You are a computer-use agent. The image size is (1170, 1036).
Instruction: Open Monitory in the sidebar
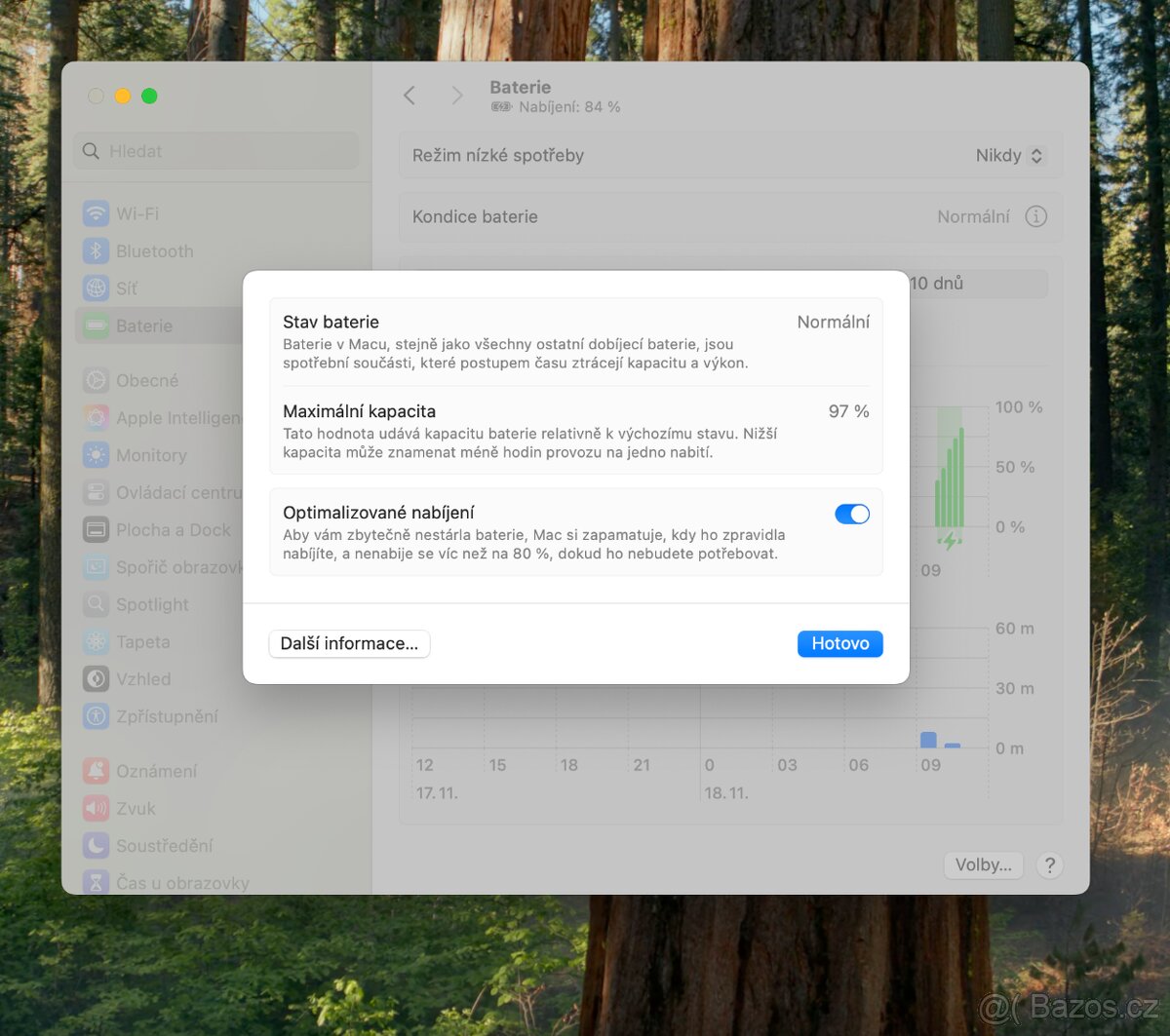click(150, 455)
